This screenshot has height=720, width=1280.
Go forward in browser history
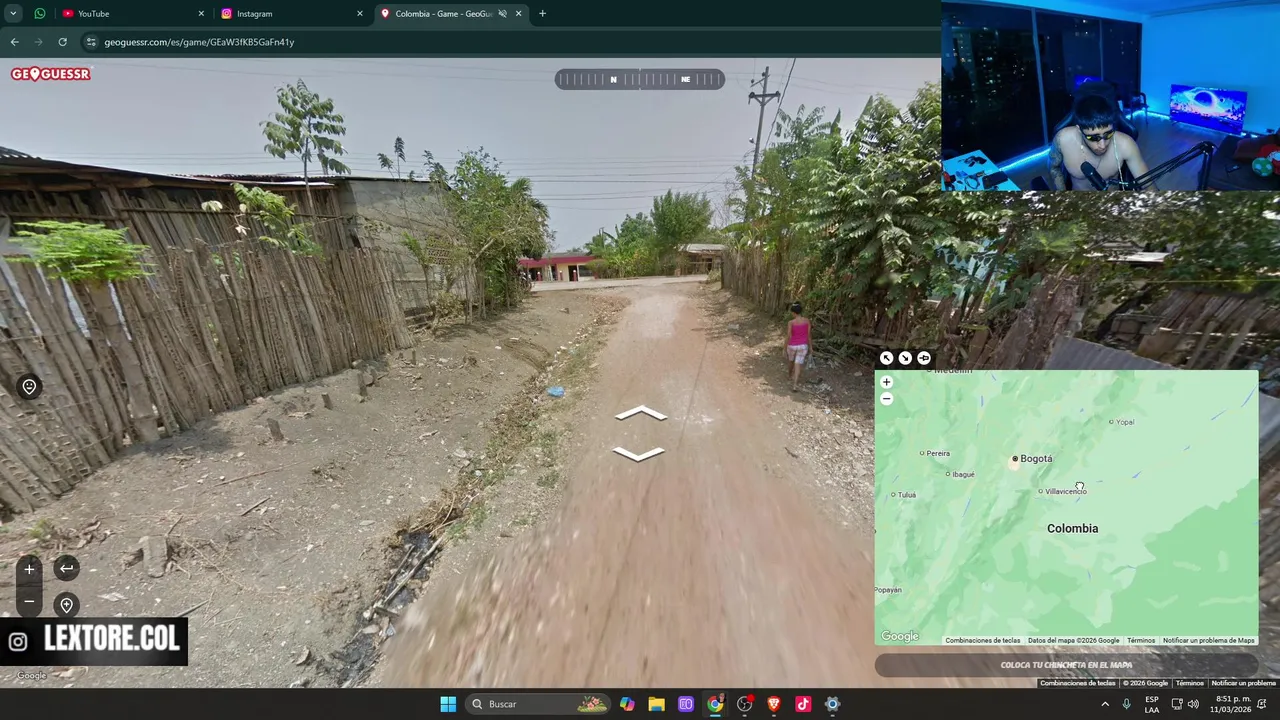(x=38, y=42)
